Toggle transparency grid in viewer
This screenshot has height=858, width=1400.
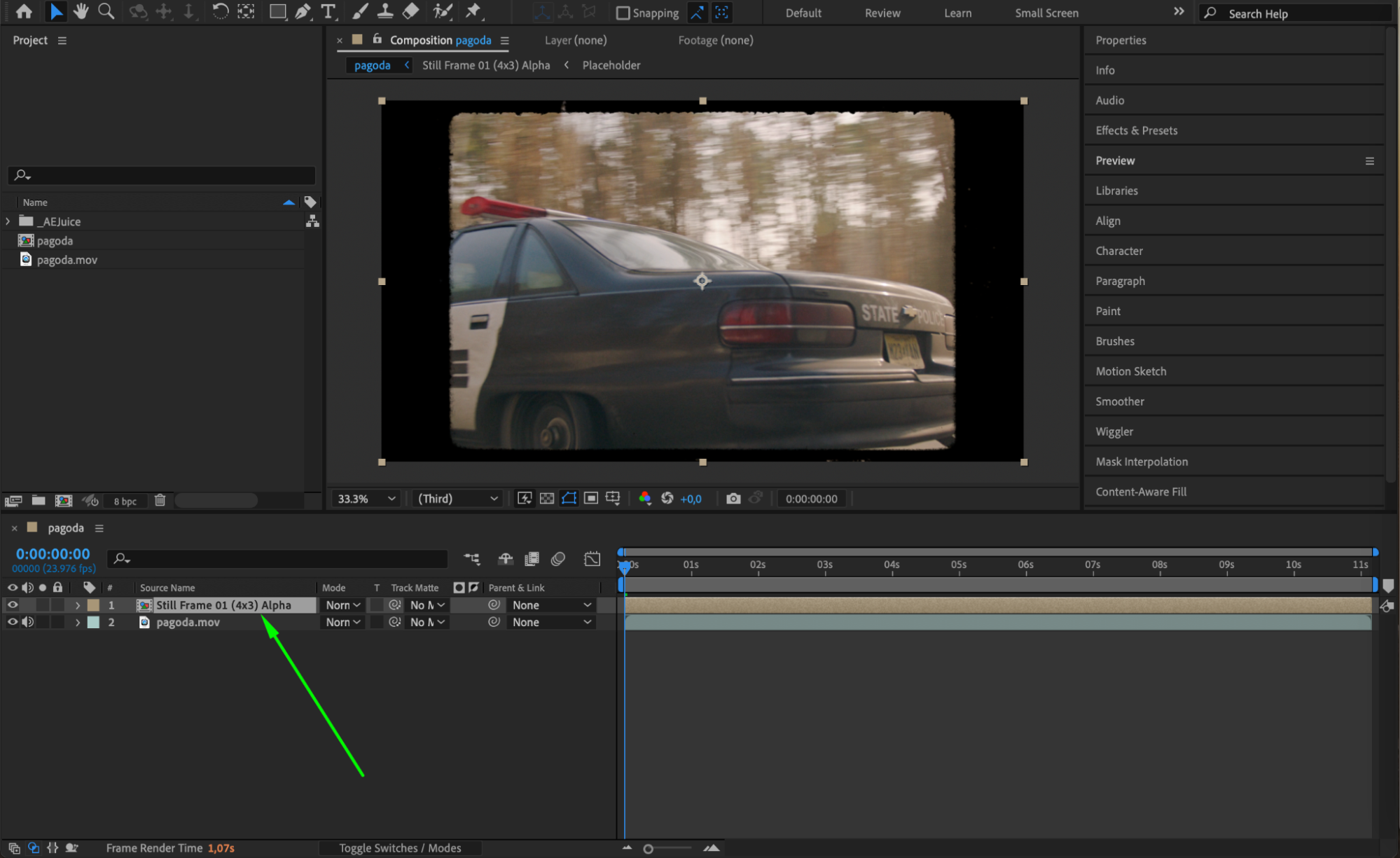click(x=547, y=499)
